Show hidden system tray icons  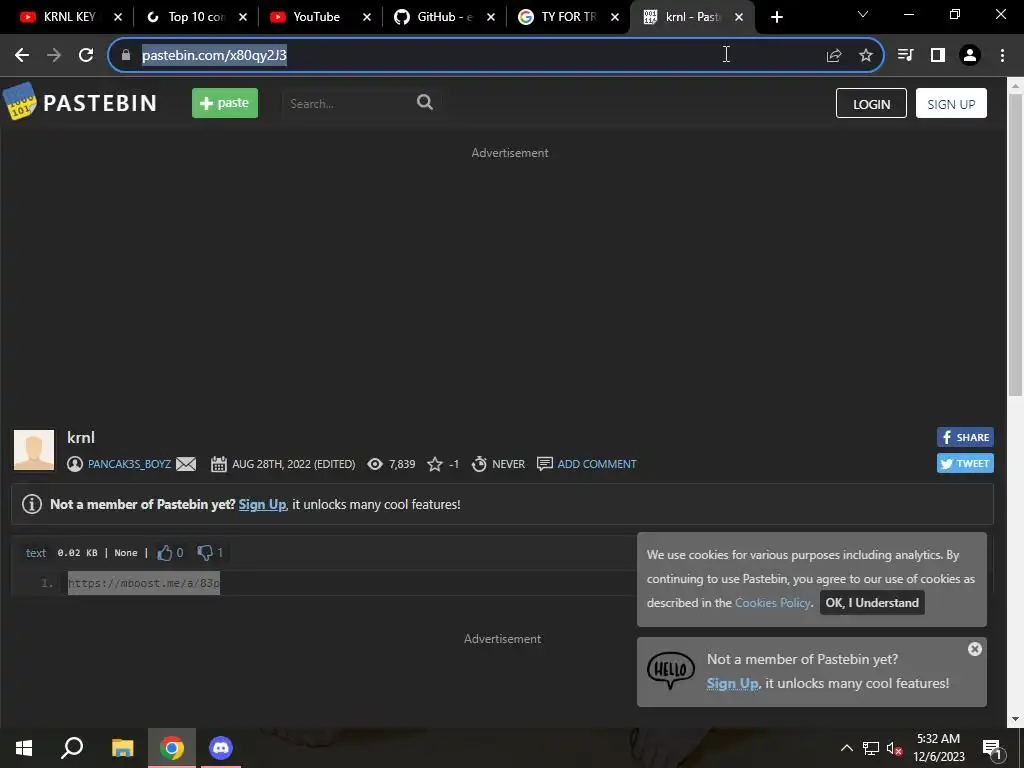click(x=846, y=748)
